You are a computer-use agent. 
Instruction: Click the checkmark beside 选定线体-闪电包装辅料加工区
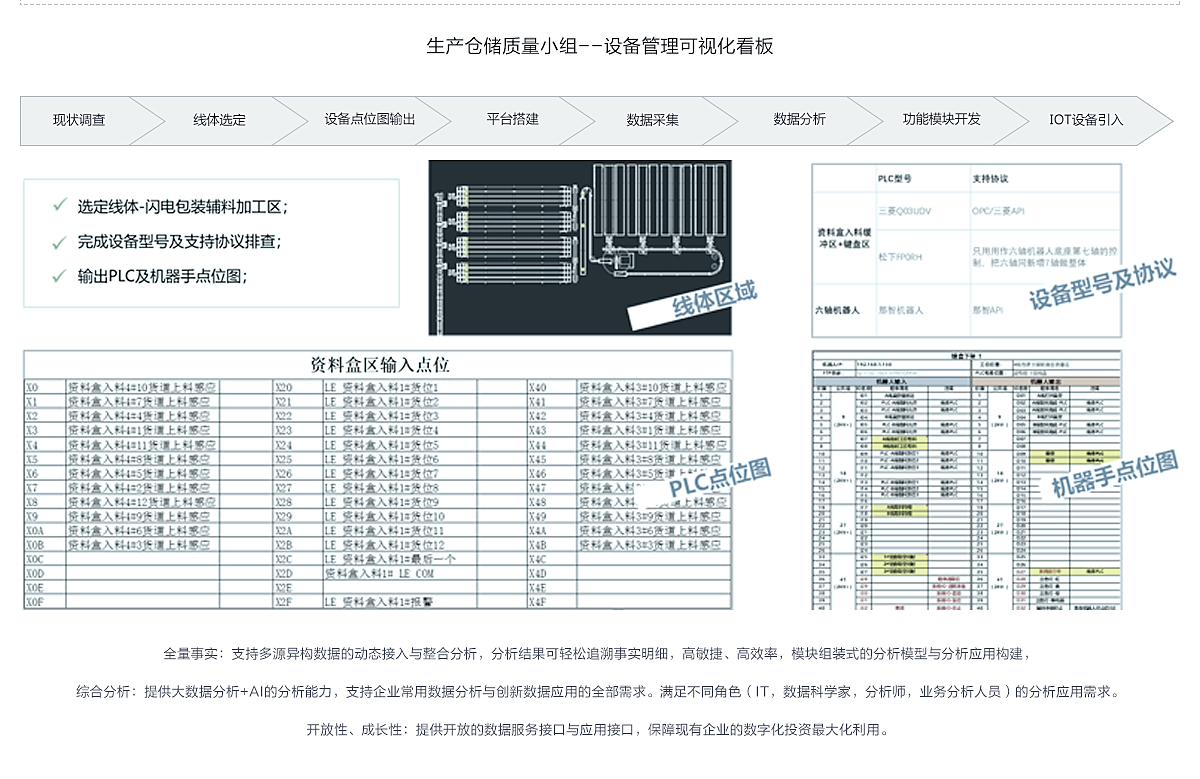coord(60,206)
